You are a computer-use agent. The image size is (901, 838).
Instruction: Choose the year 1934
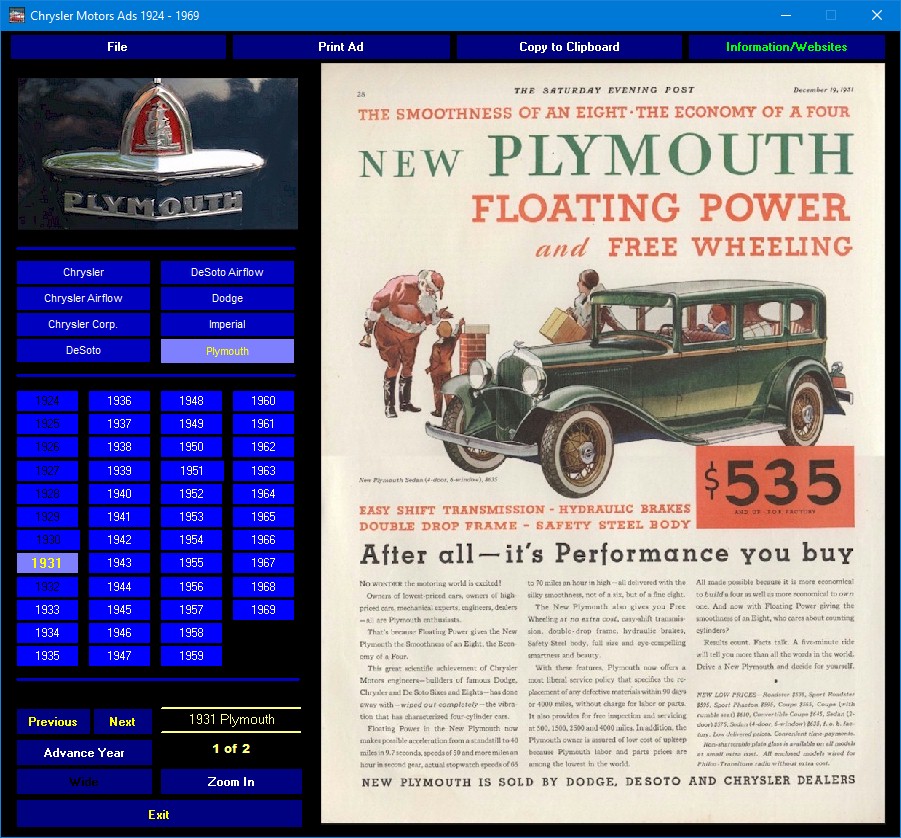[x=47, y=633]
